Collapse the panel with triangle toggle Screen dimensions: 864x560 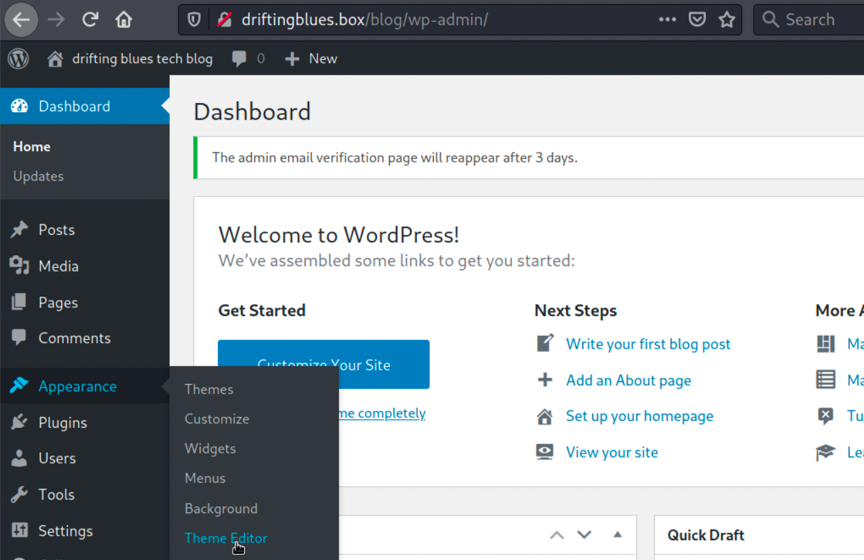click(x=618, y=535)
